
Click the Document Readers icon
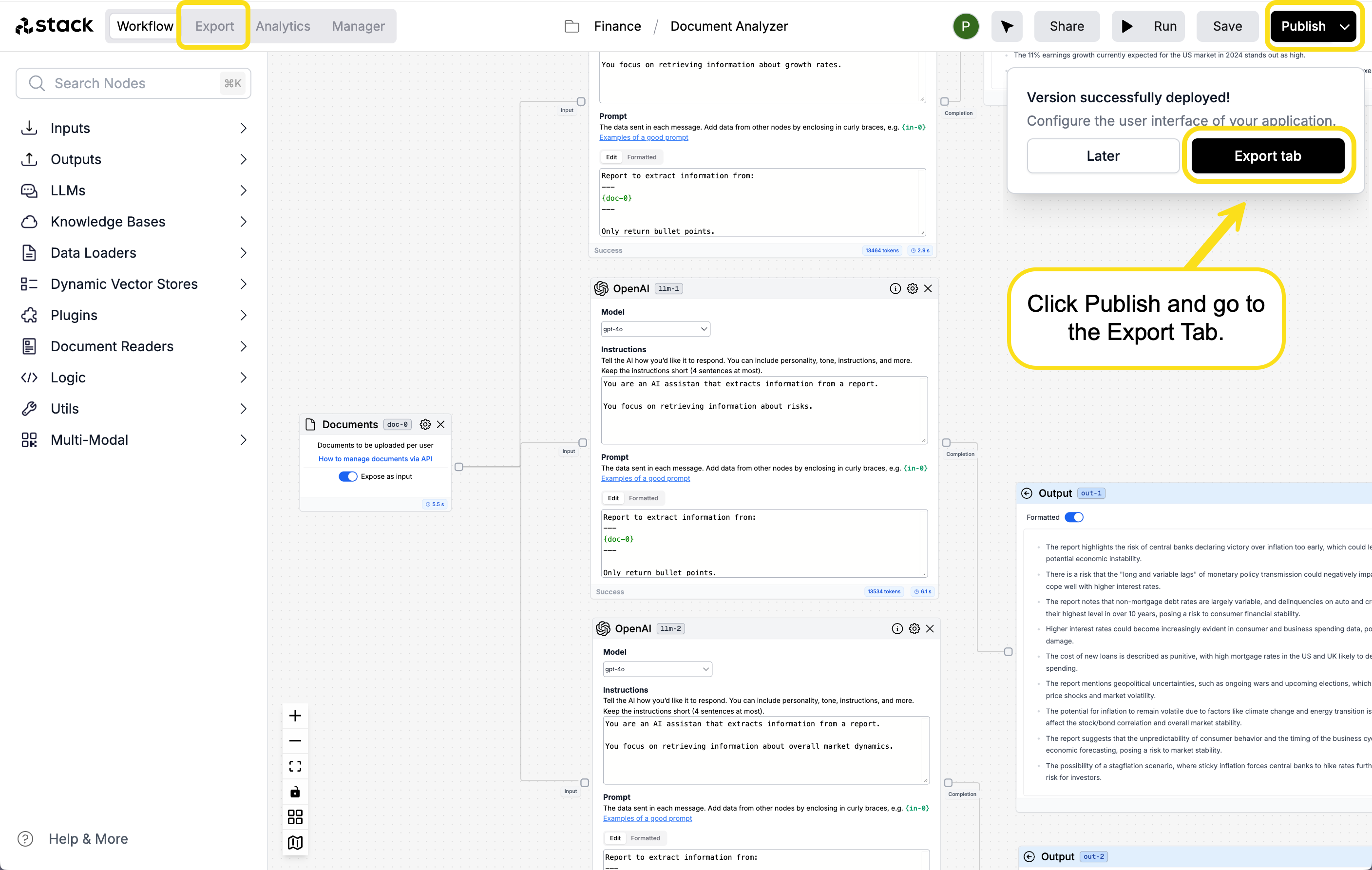point(29,346)
